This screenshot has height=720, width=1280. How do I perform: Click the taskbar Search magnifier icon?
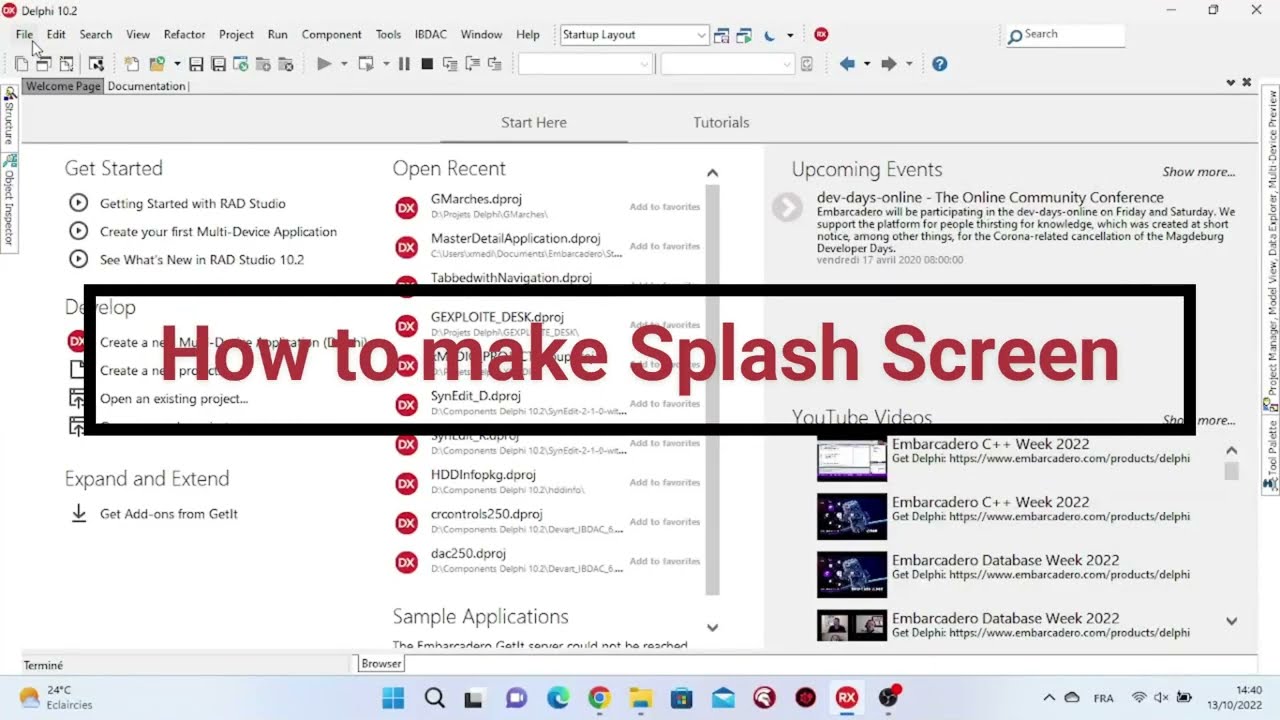(434, 697)
